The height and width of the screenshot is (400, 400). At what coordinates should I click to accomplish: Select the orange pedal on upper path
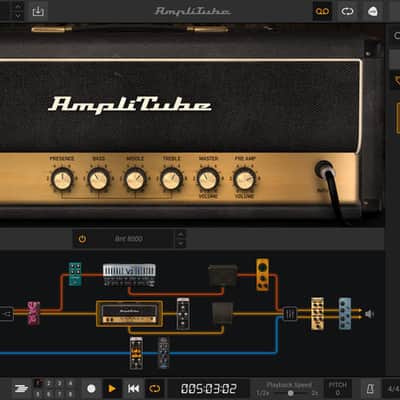(x=263, y=275)
